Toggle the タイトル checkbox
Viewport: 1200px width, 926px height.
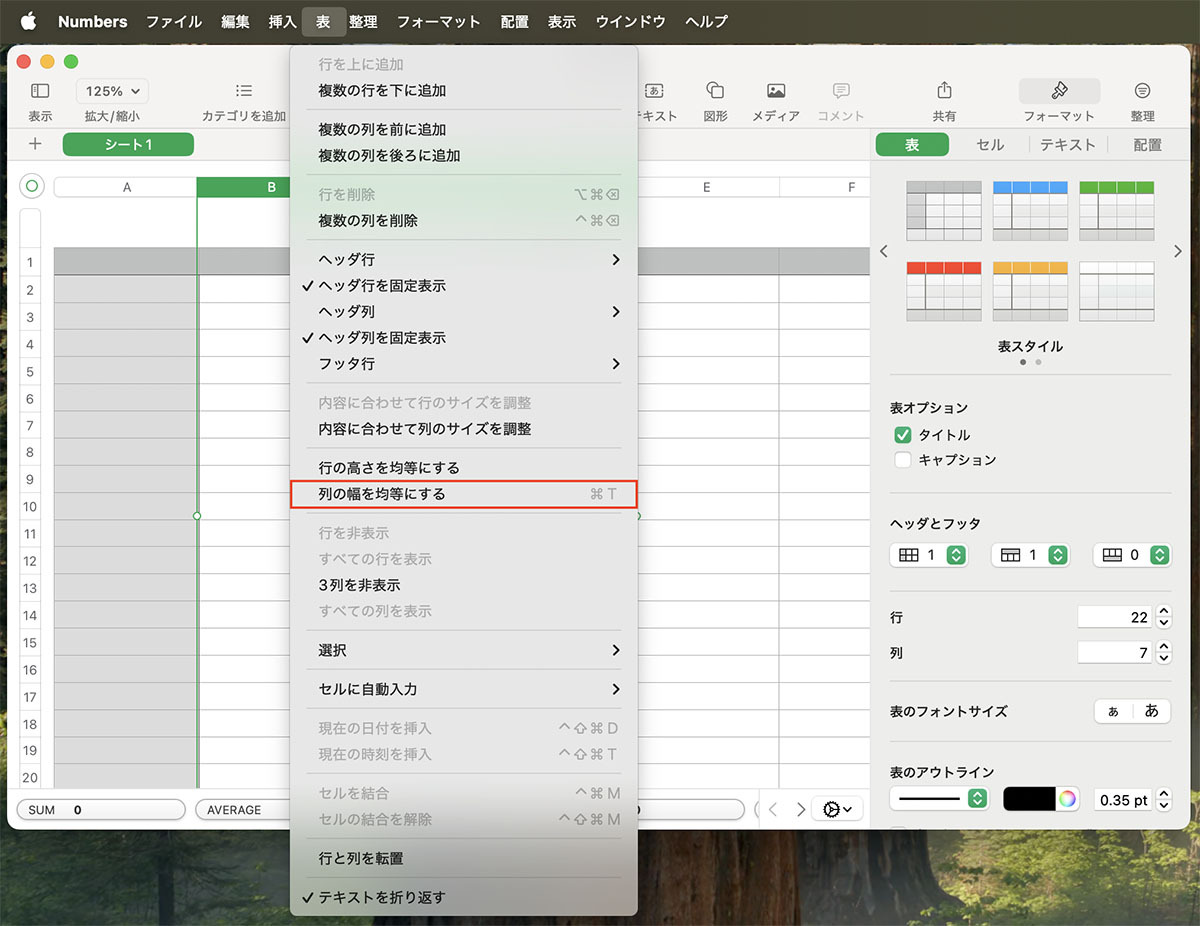[x=903, y=435]
